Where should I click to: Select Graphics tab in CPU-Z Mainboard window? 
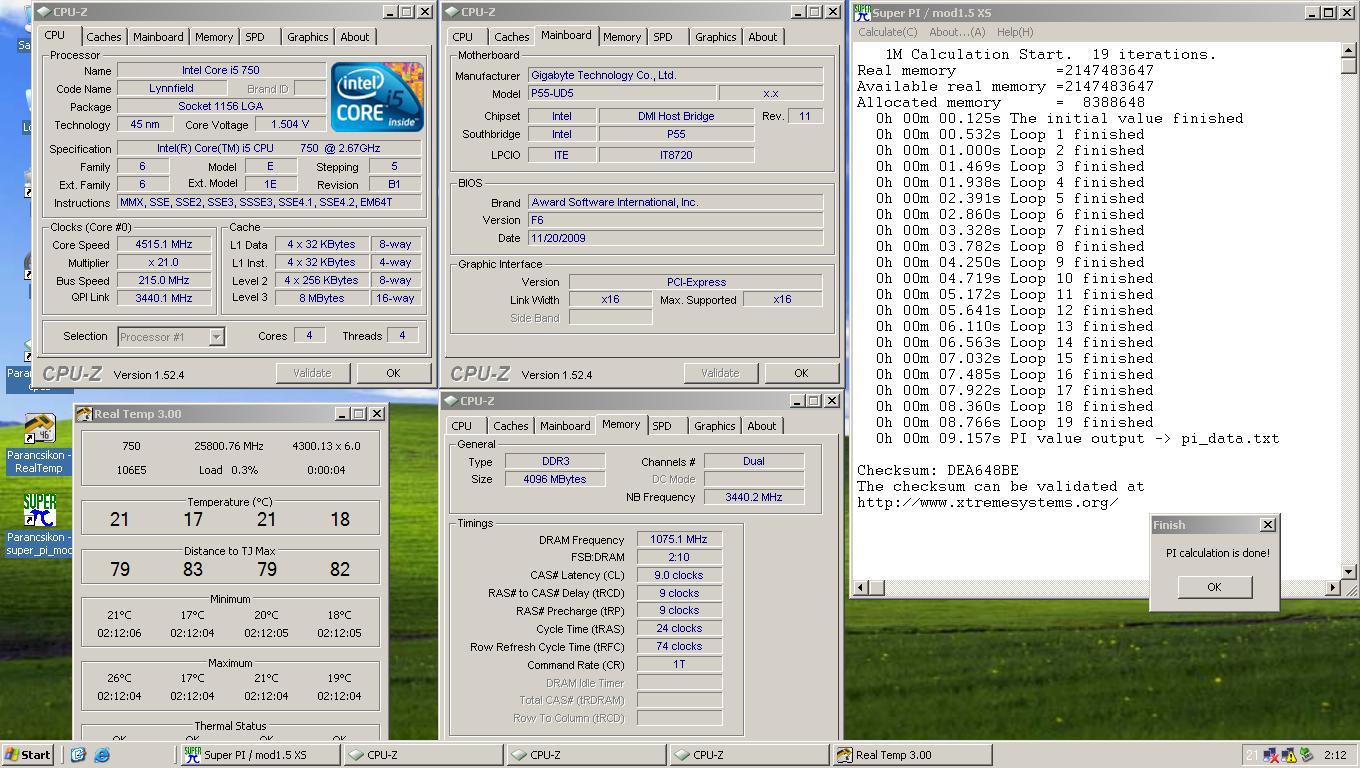(x=715, y=37)
